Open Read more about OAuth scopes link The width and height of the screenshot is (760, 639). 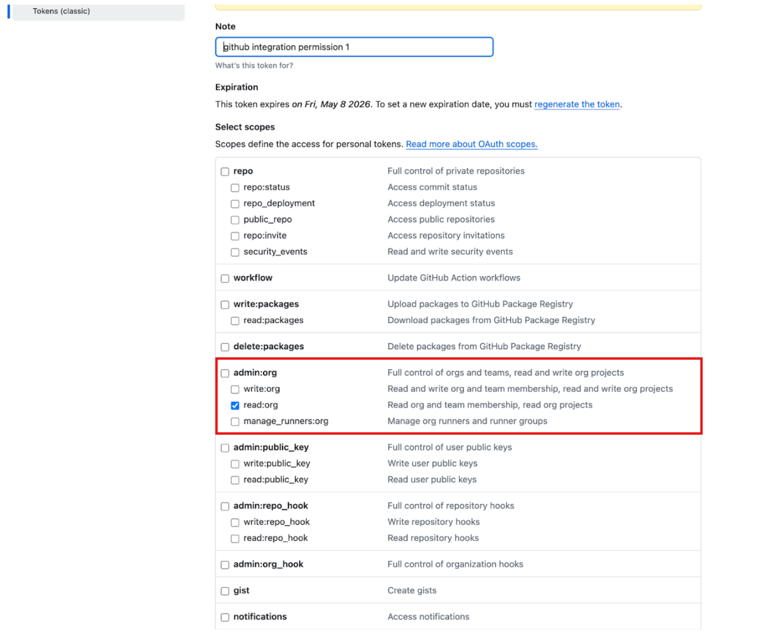point(471,144)
